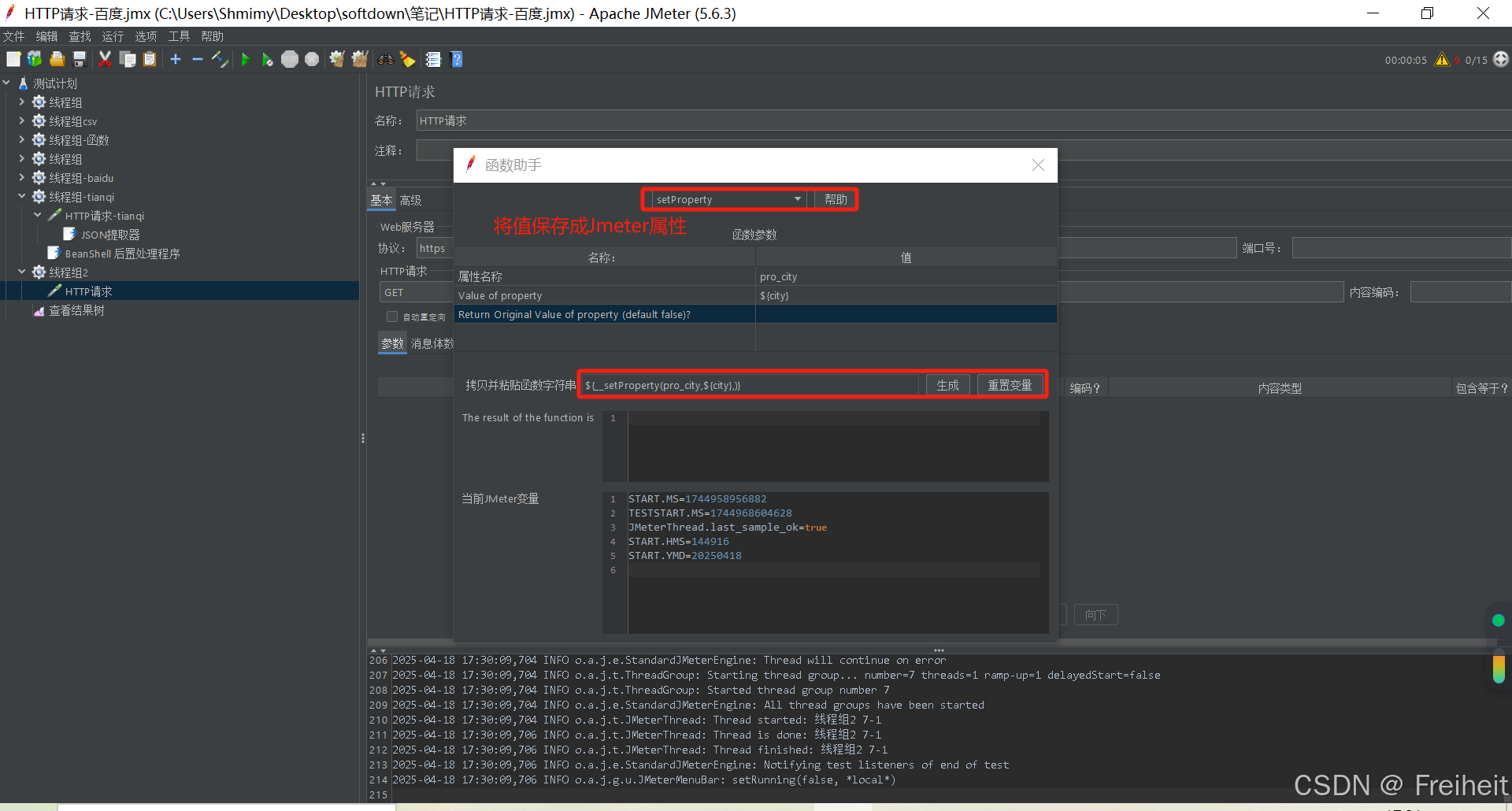Click the 帮助 button in function helper
1512x811 pixels.
coord(836,199)
